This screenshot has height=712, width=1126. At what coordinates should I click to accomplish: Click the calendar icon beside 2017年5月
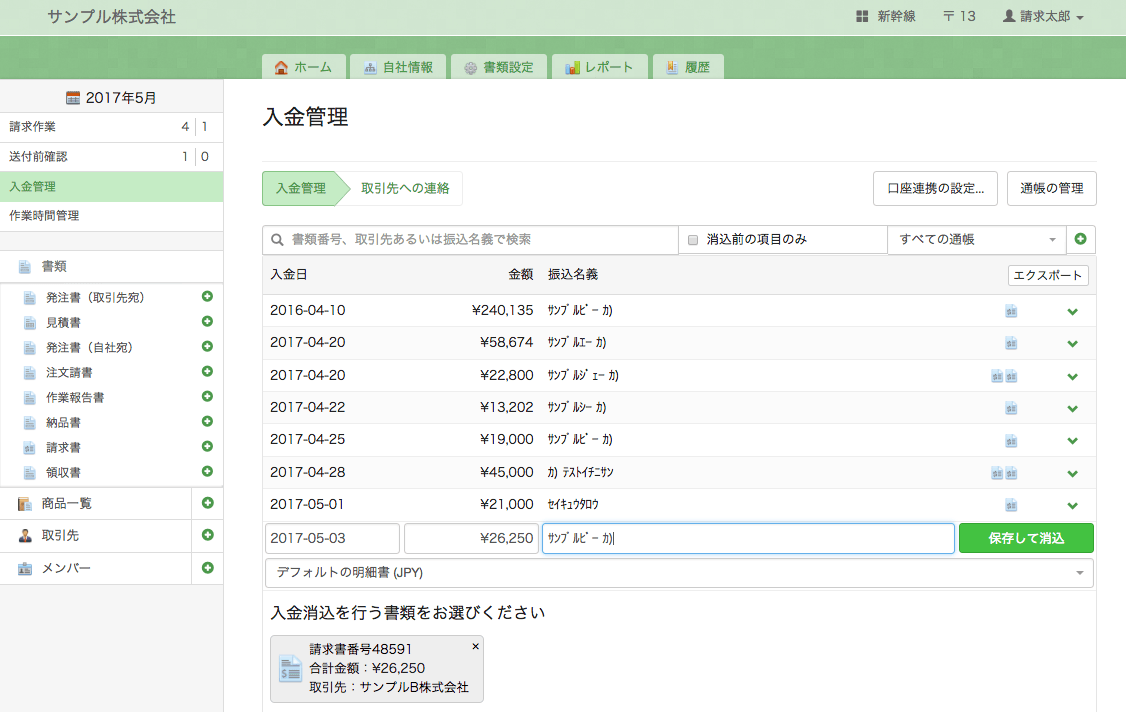pos(73,98)
